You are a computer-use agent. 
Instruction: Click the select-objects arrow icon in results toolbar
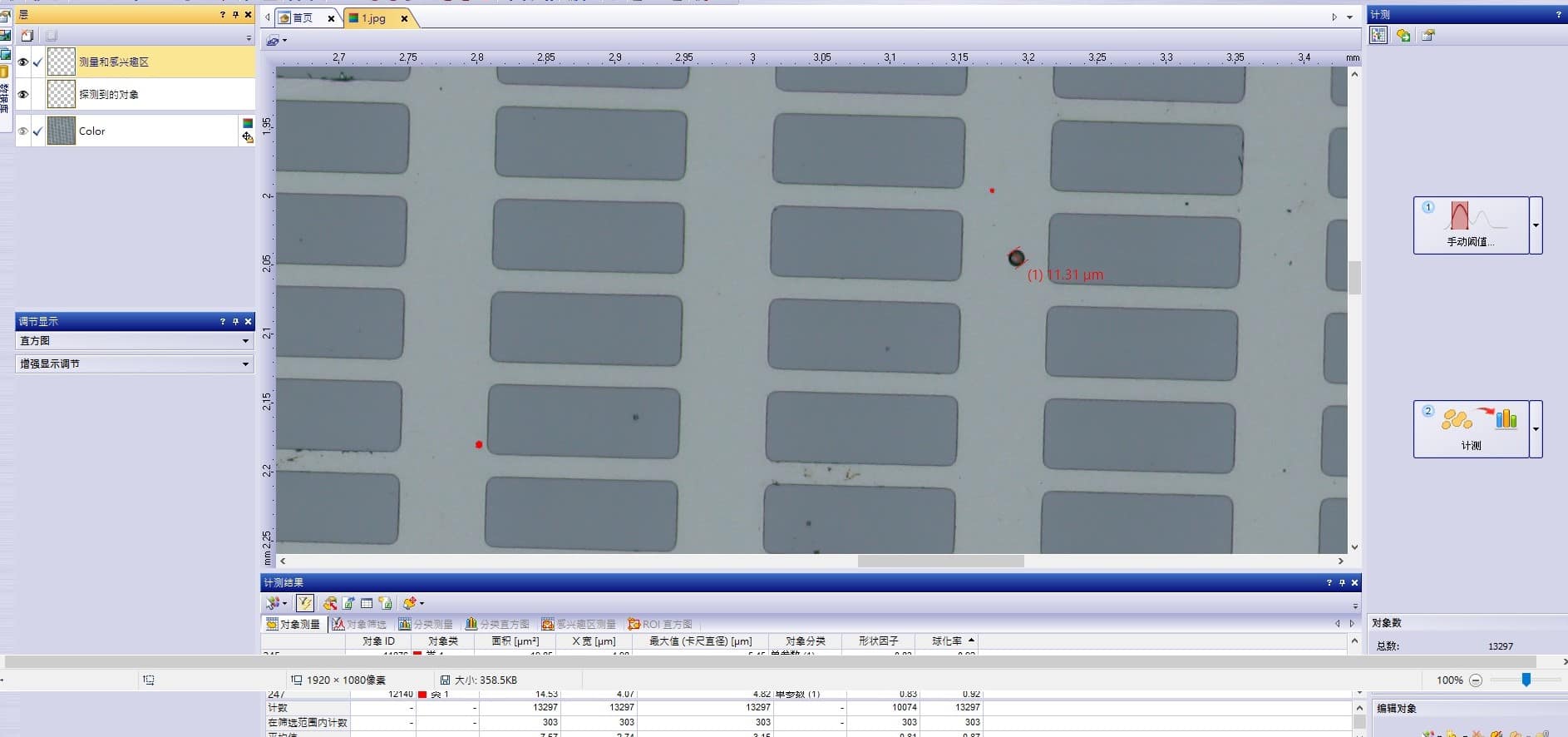(273, 603)
